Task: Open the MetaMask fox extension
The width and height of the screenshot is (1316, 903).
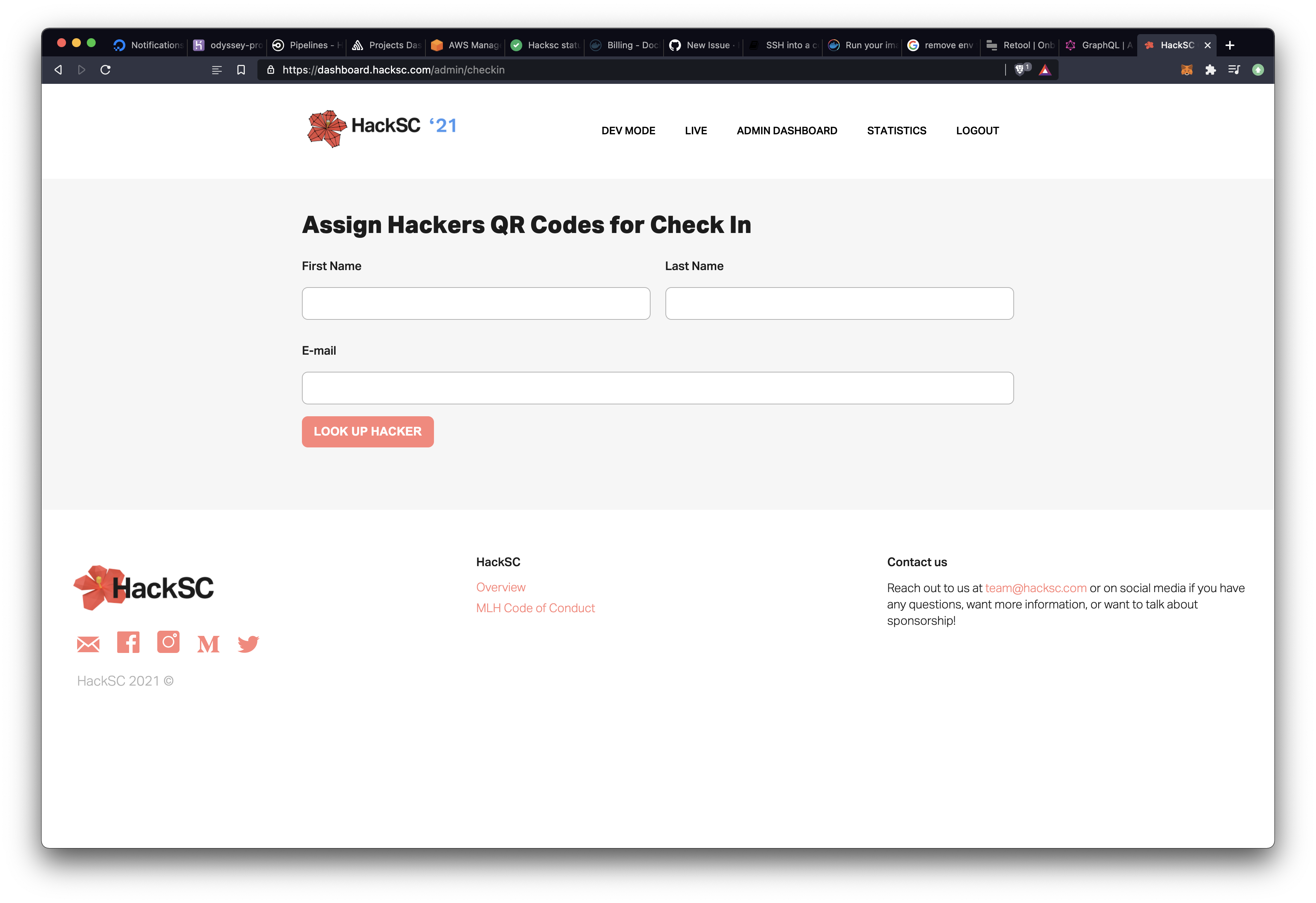Action: click(1187, 70)
